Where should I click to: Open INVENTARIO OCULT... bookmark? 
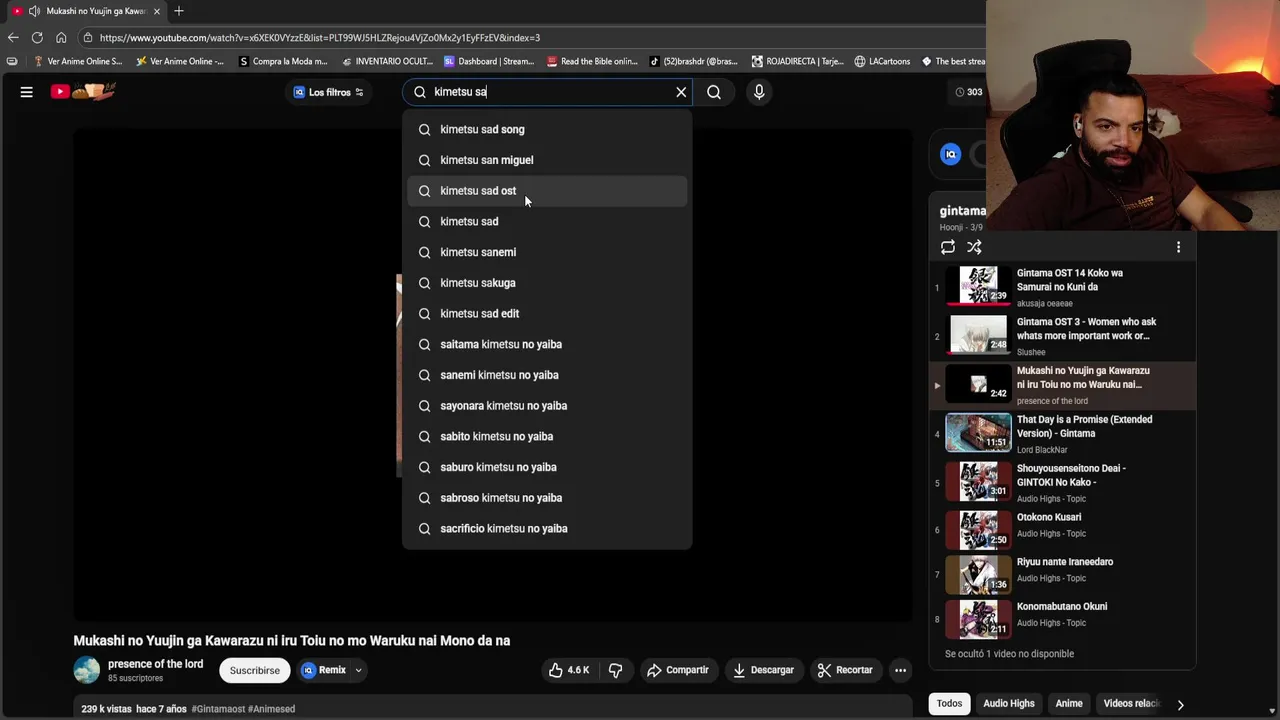click(x=385, y=61)
